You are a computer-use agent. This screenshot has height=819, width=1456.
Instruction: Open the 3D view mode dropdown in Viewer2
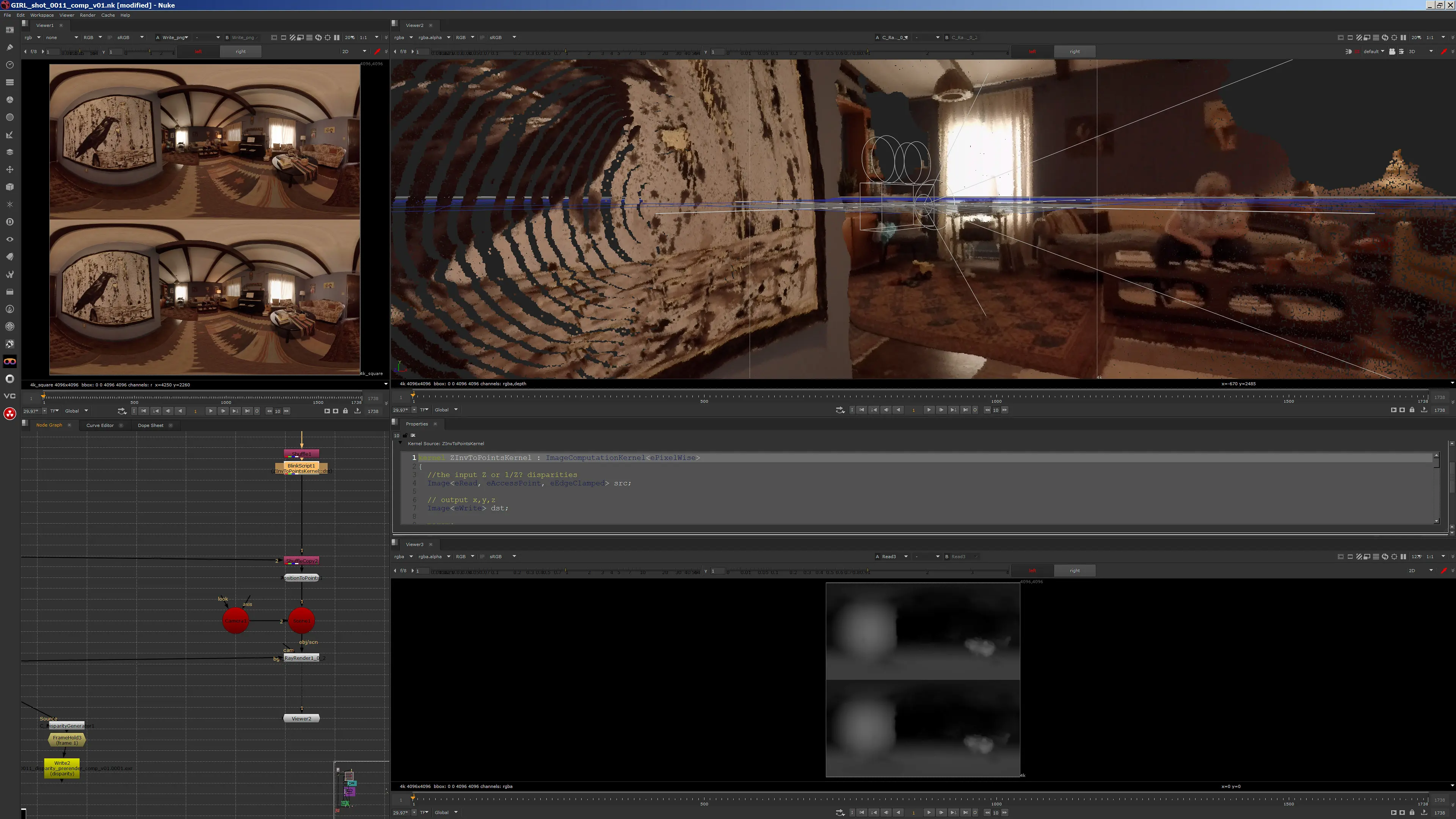point(1420,52)
